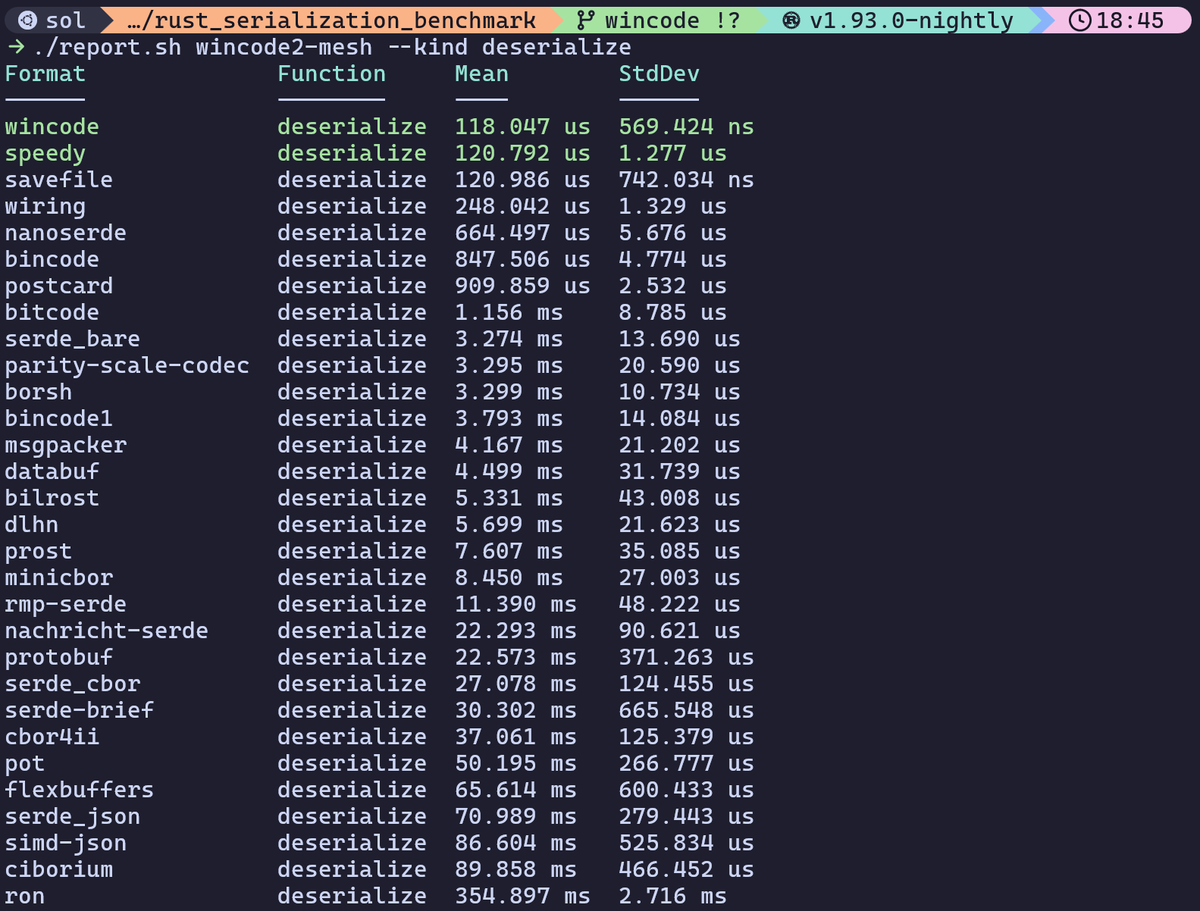Click the cbor4ii format name
This screenshot has width=1200, height=911.
(x=52, y=736)
